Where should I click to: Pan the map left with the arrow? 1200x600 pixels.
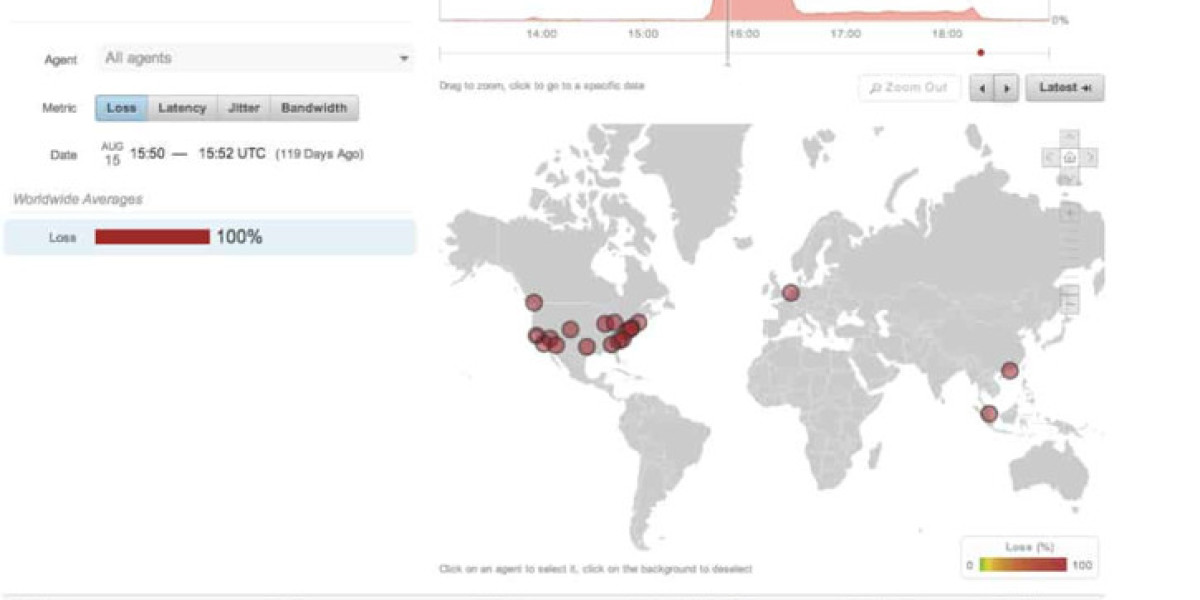click(x=1049, y=157)
